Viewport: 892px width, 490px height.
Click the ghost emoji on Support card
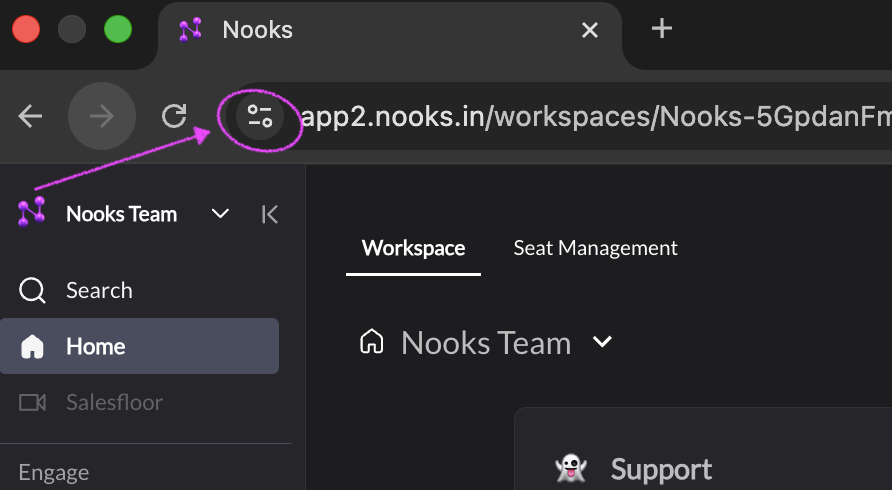(571, 468)
